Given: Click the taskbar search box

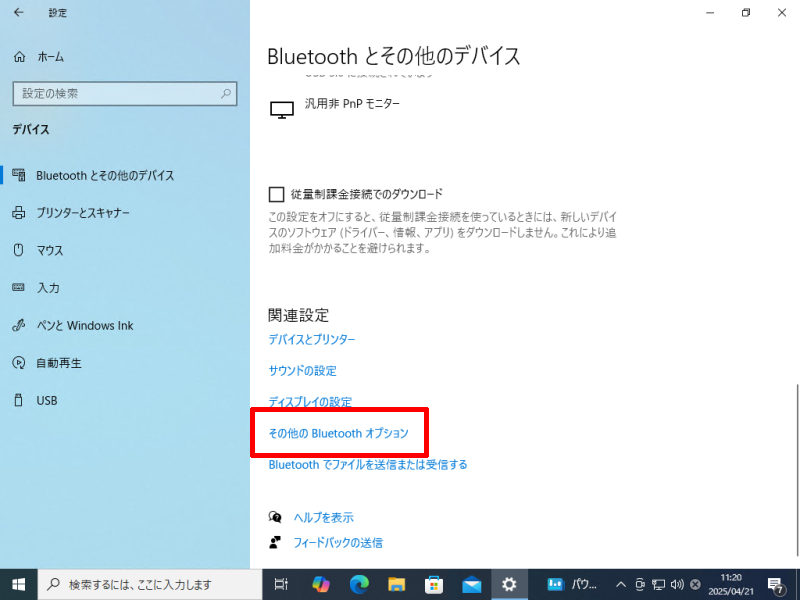Looking at the screenshot, I should point(149,585).
